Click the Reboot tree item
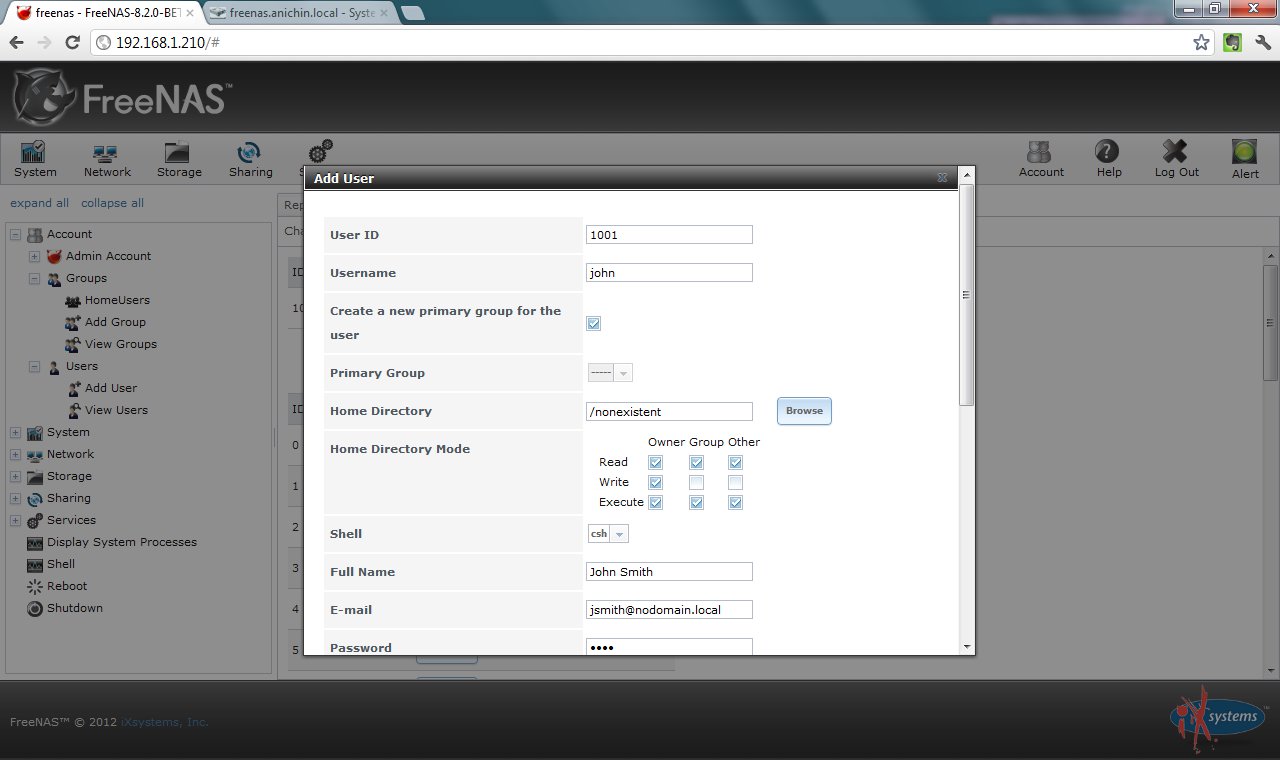This screenshot has height=760, width=1280. click(67, 586)
